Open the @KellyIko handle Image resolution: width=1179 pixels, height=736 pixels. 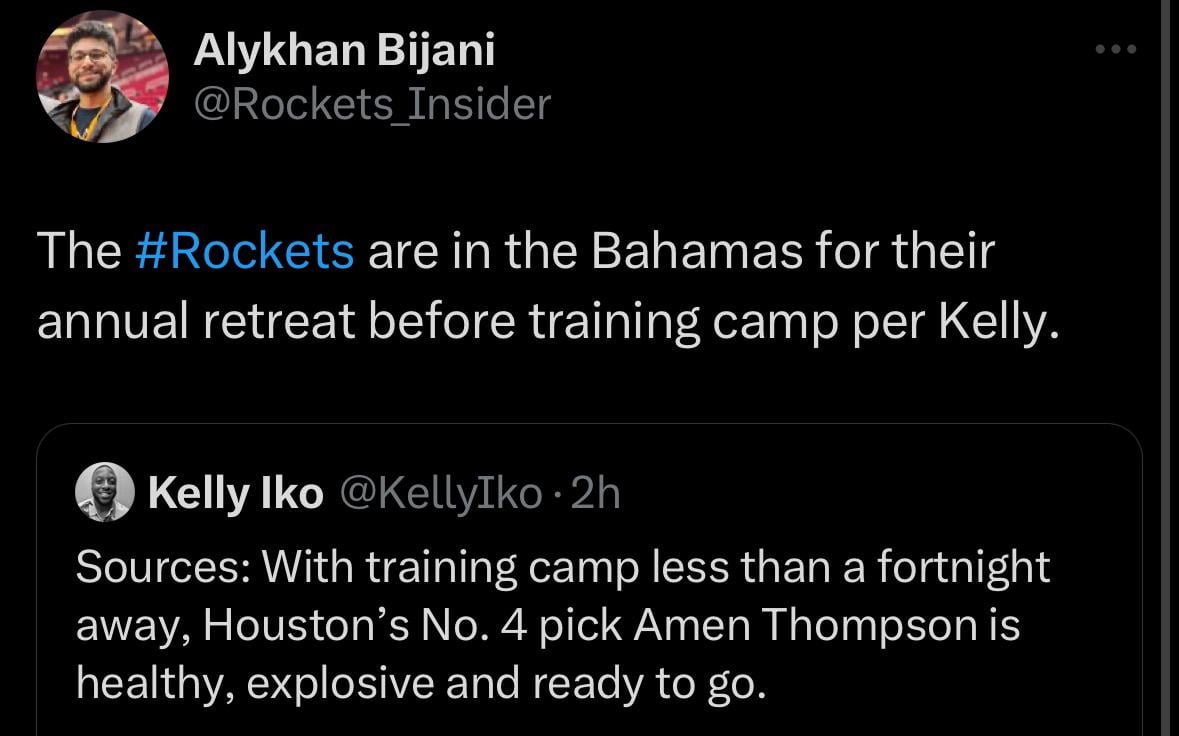pos(442,493)
